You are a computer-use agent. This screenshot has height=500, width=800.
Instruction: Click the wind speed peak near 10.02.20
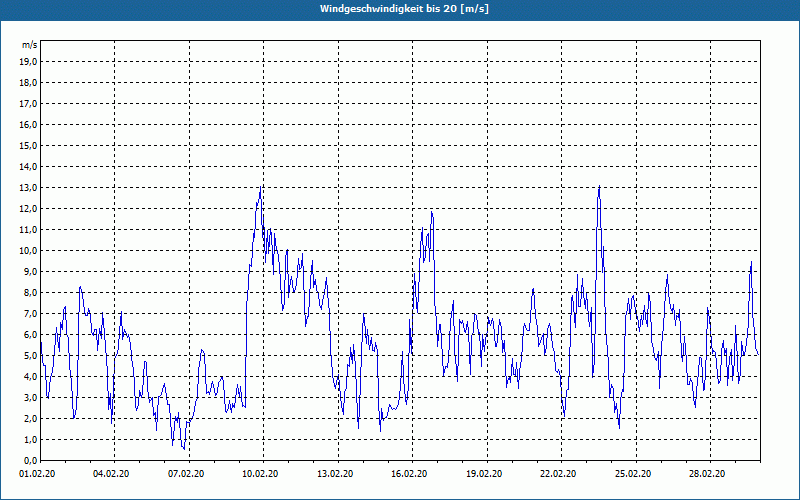[x=262, y=187]
